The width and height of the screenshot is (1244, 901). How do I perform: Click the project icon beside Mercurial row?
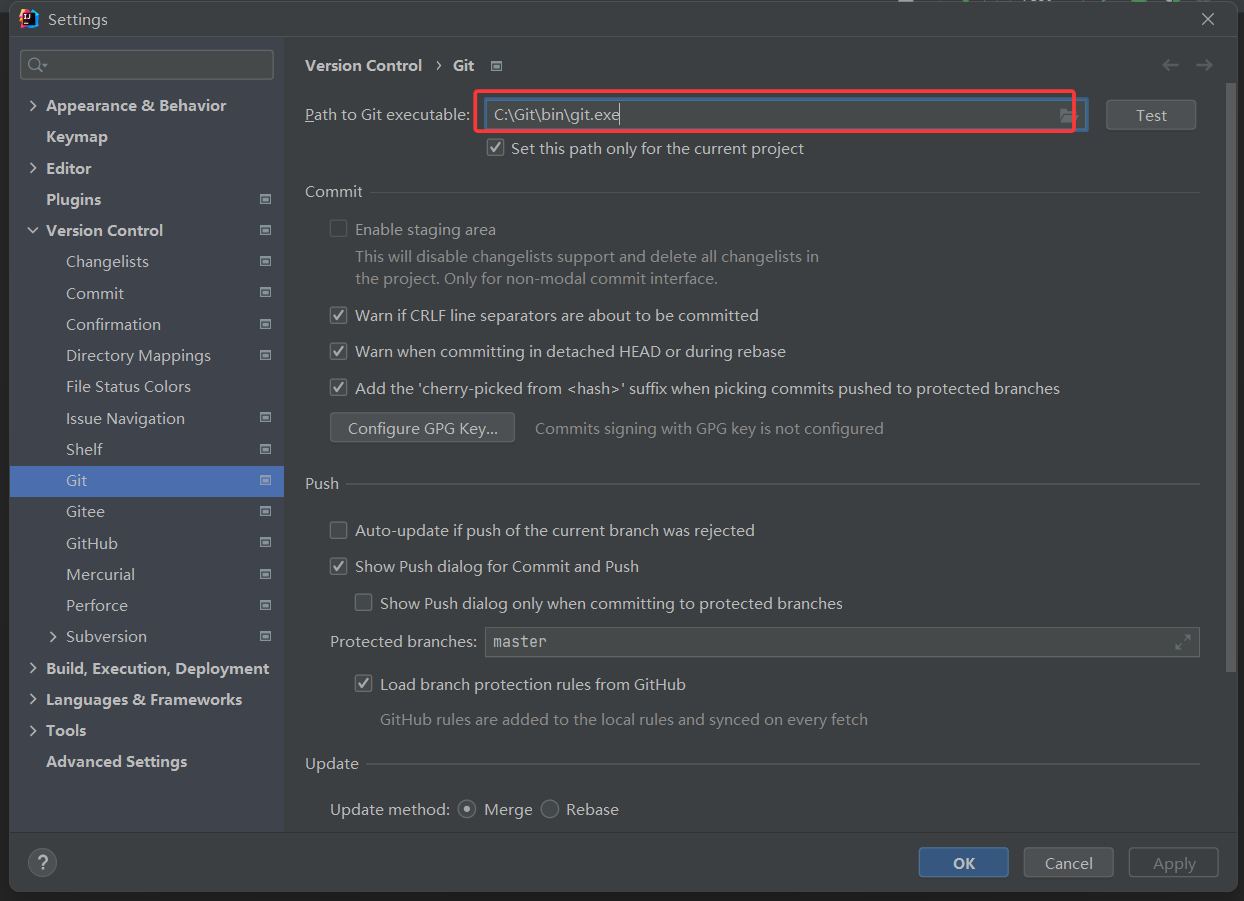pyautogui.click(x=265, y=574)
